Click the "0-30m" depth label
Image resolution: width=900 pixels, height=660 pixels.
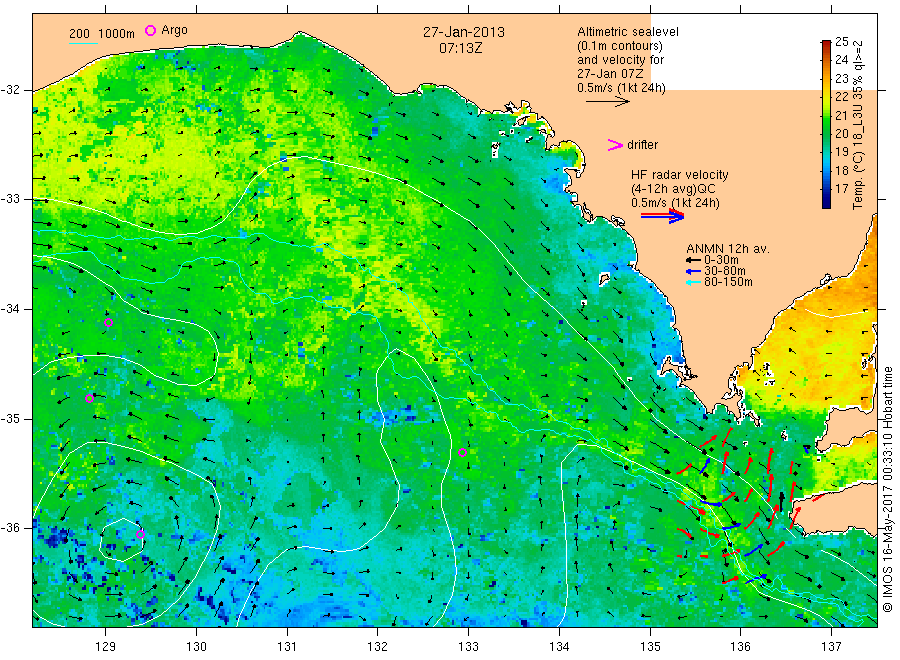pos(721,260)
